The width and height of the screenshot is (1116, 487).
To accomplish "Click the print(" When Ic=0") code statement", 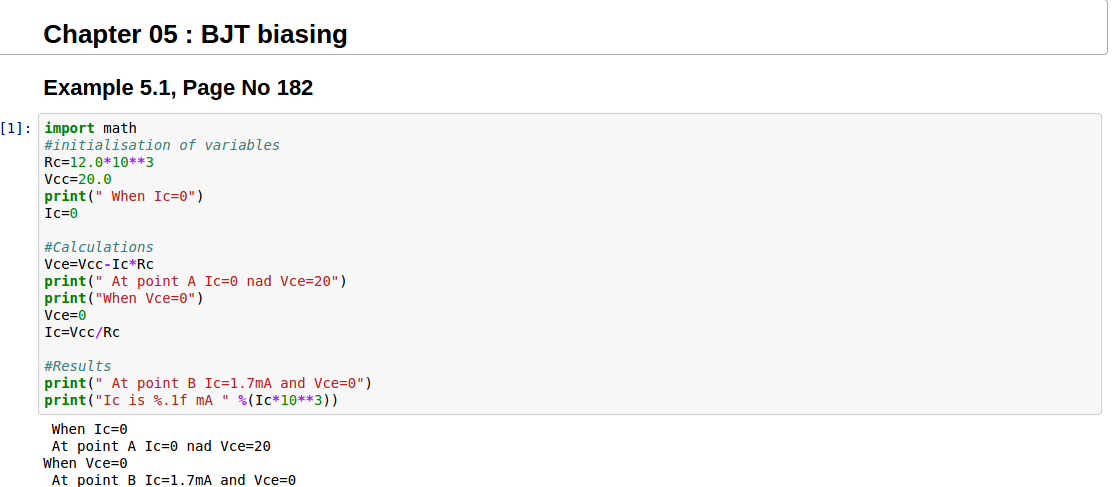I will point(123,196).
